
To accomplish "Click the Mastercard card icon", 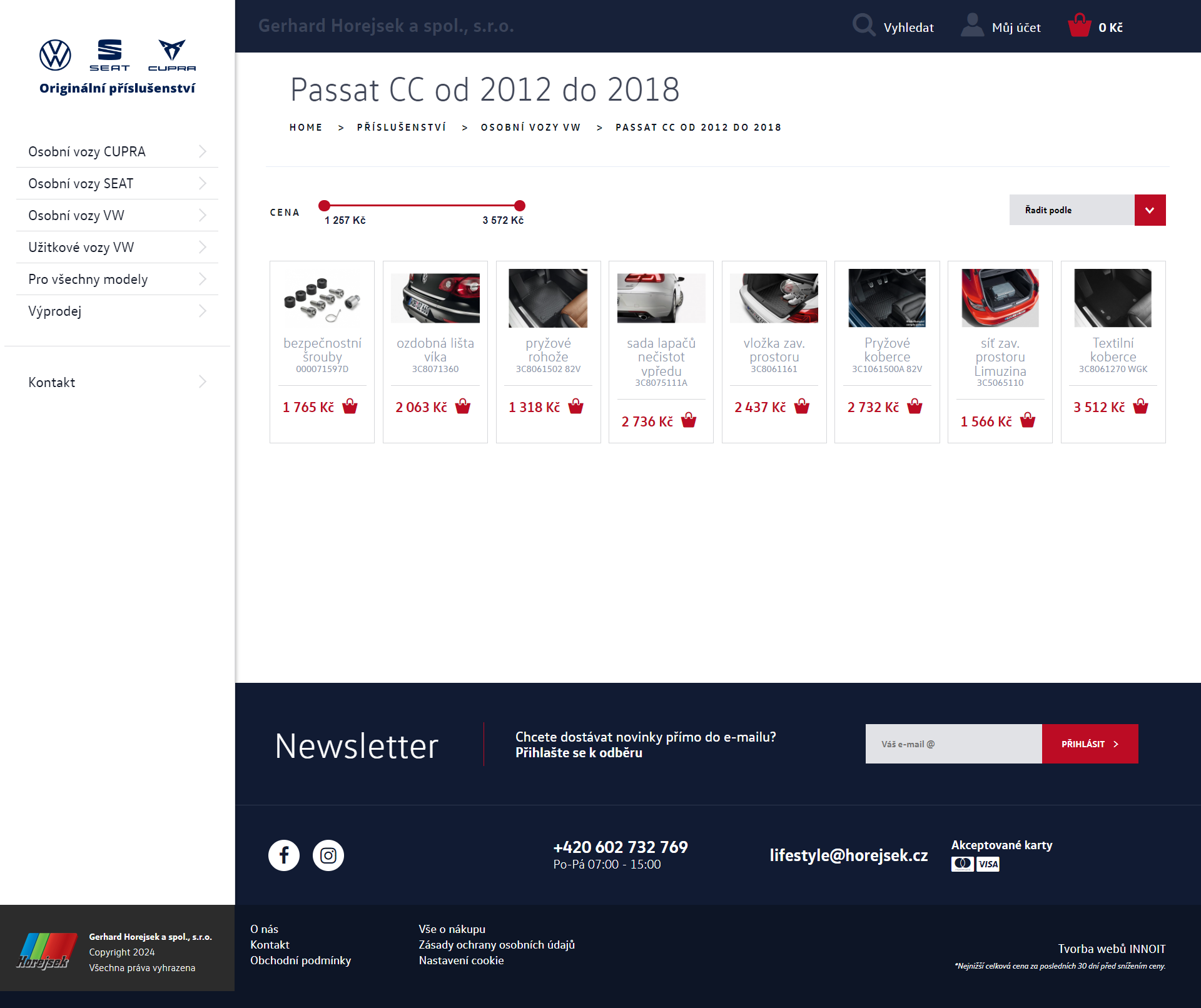I will pos(963,864).
